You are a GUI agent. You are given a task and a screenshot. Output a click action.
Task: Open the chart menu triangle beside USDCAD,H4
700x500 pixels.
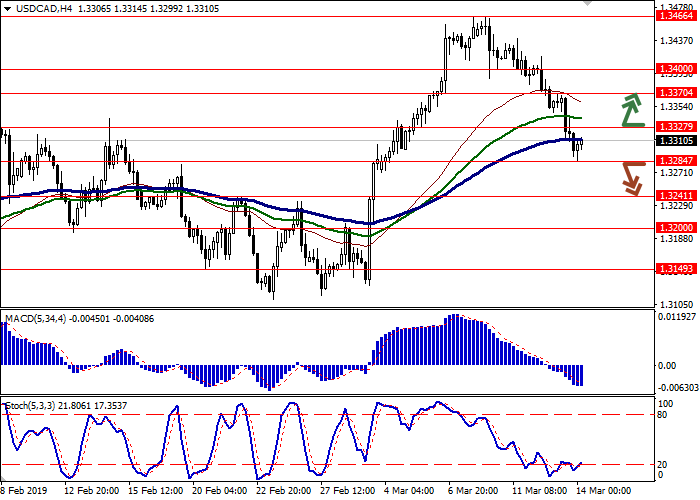pos(8,9)
